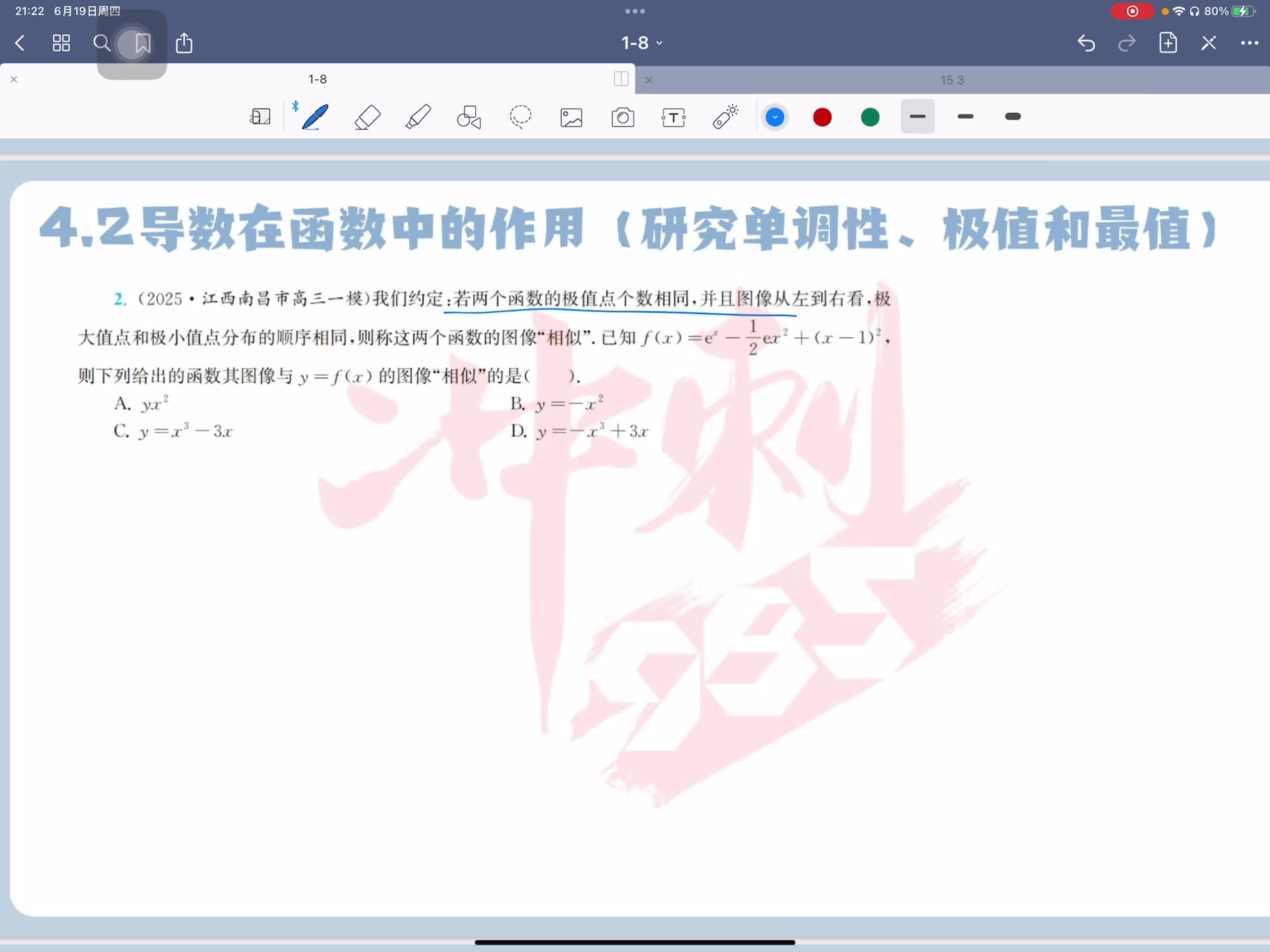Screen dimensions: 1270x952
Task: Open the shapes tool
Action: coord(468,117)
